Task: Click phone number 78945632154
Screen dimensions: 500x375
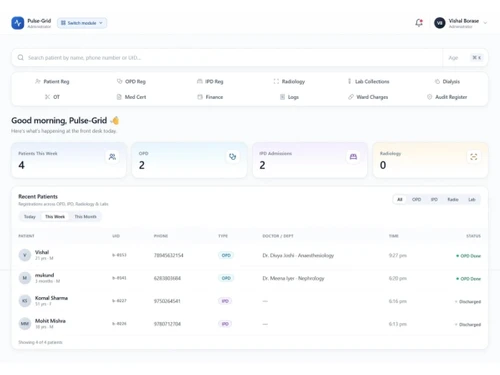Action: click(x=168, y=255)
